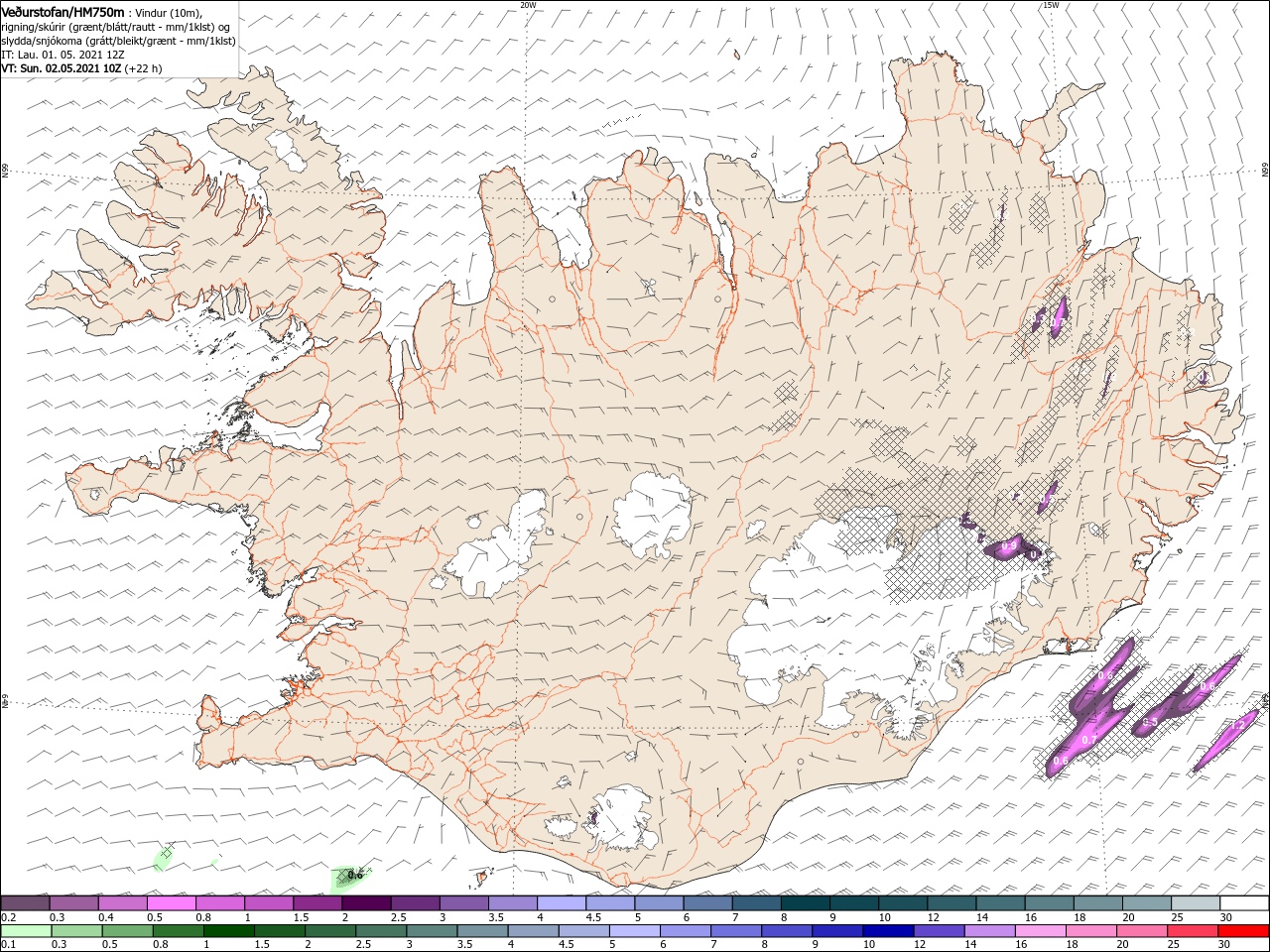The width and height of the screenshot is (1270, 952).
Task: Select lower legend deep blue swatch at 10
Action: [888, 931]
